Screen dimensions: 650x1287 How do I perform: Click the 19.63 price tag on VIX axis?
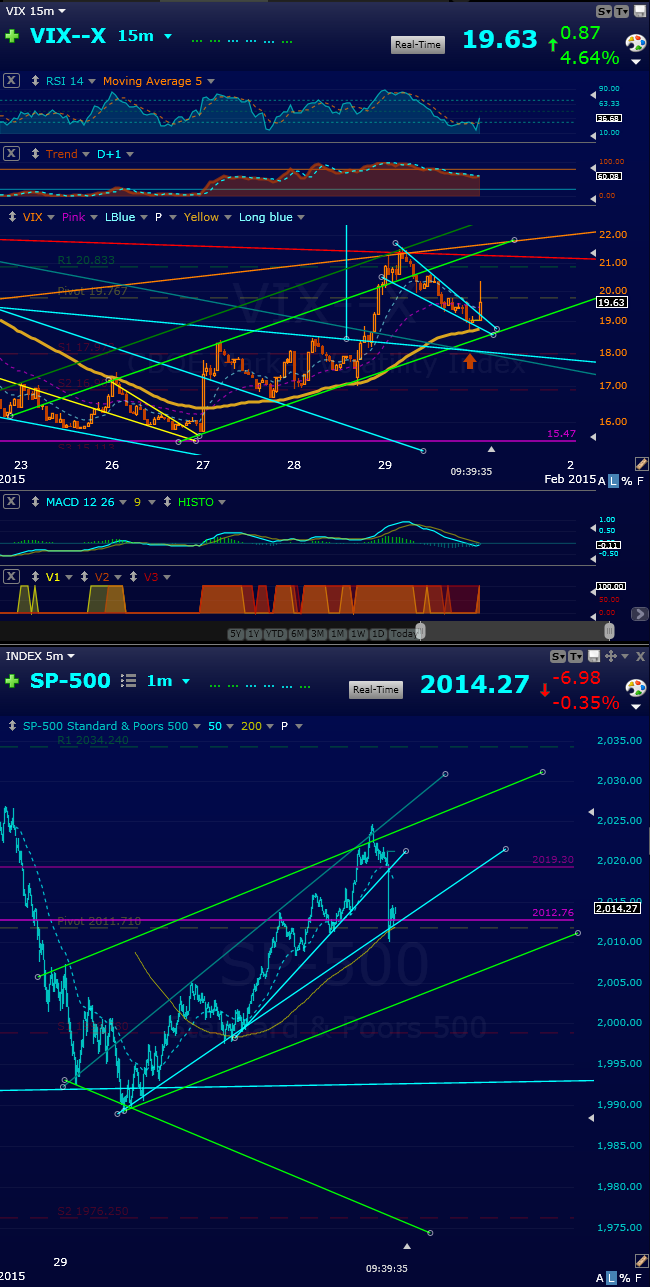click(x=610, y=301)
